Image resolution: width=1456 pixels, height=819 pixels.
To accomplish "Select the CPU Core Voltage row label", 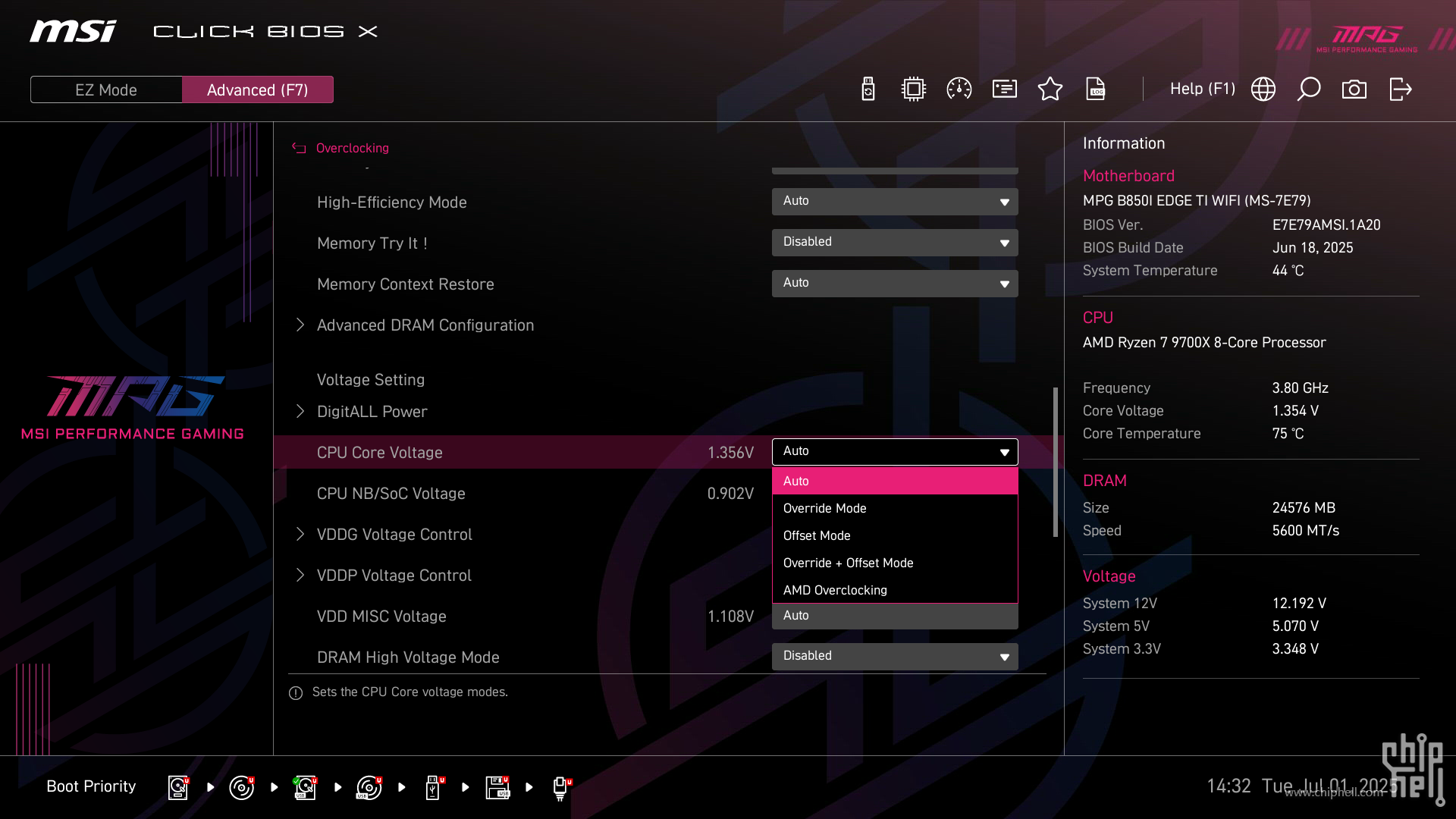I will pyautogui.click(x=379, y=453).
